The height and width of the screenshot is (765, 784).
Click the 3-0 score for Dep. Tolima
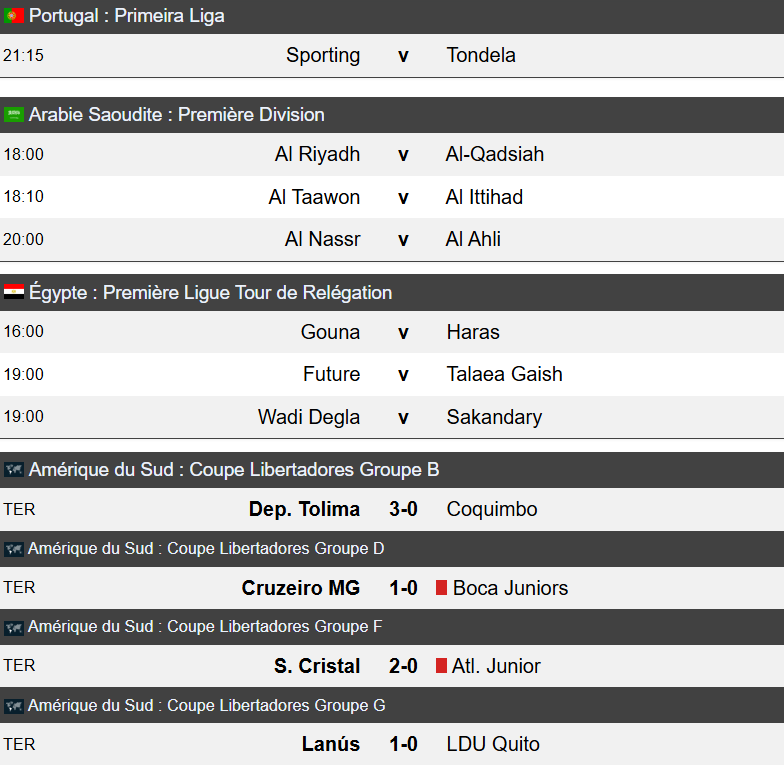click(403, 509)
